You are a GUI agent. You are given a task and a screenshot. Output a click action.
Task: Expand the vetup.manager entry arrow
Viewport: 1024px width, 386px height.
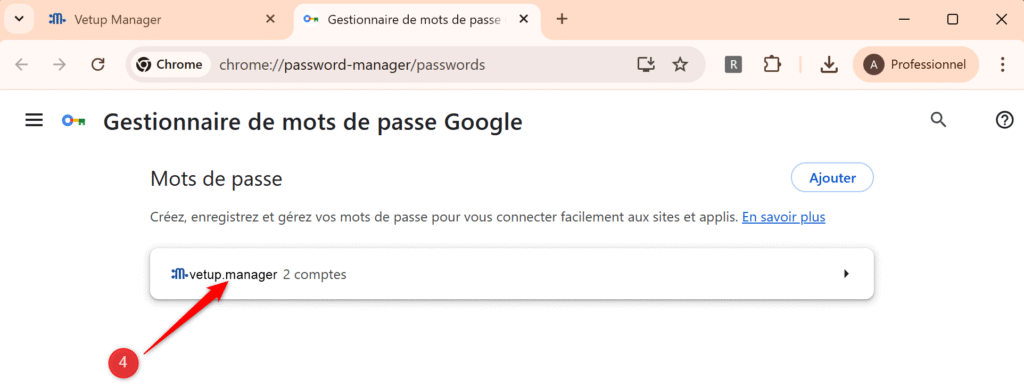tap(846, 274)
